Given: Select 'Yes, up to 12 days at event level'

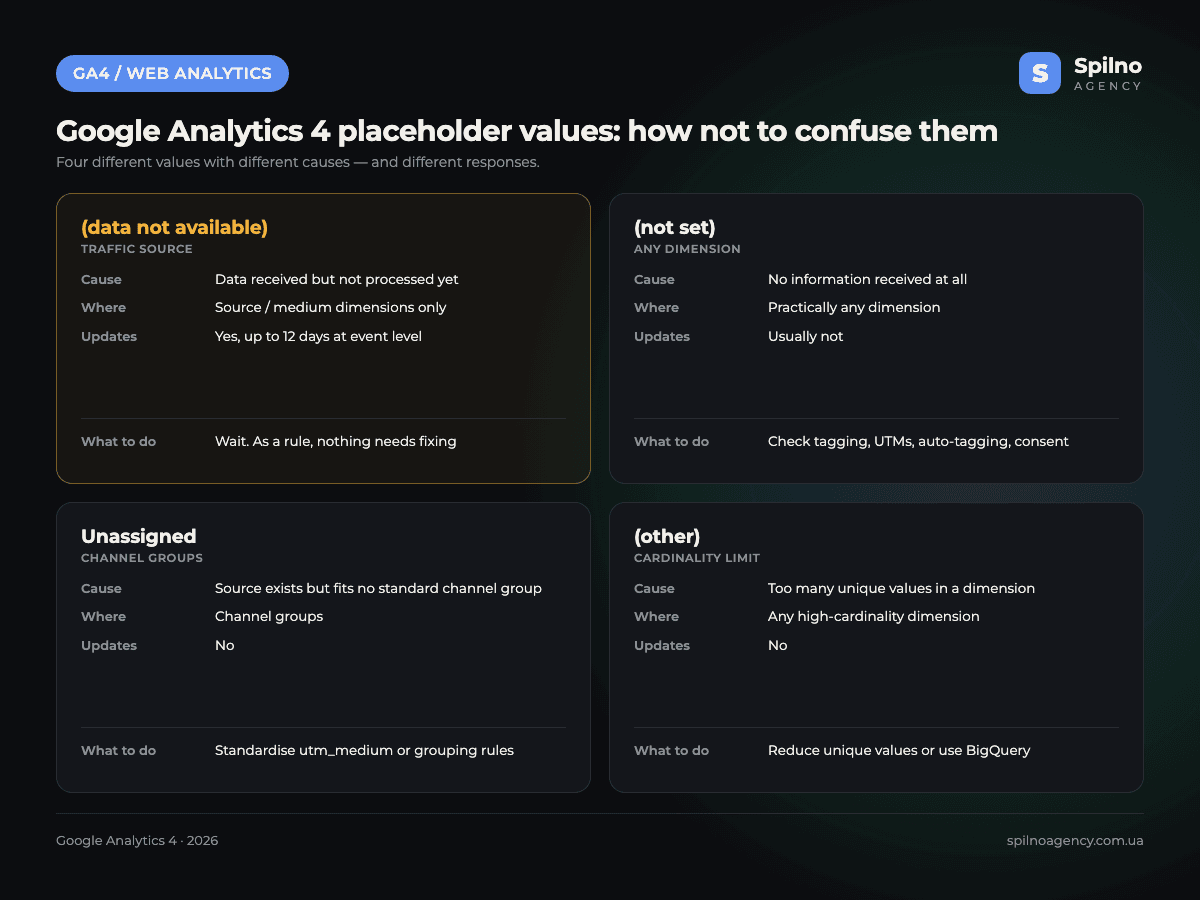Looking at the screenshot, I should pos(318,337).
